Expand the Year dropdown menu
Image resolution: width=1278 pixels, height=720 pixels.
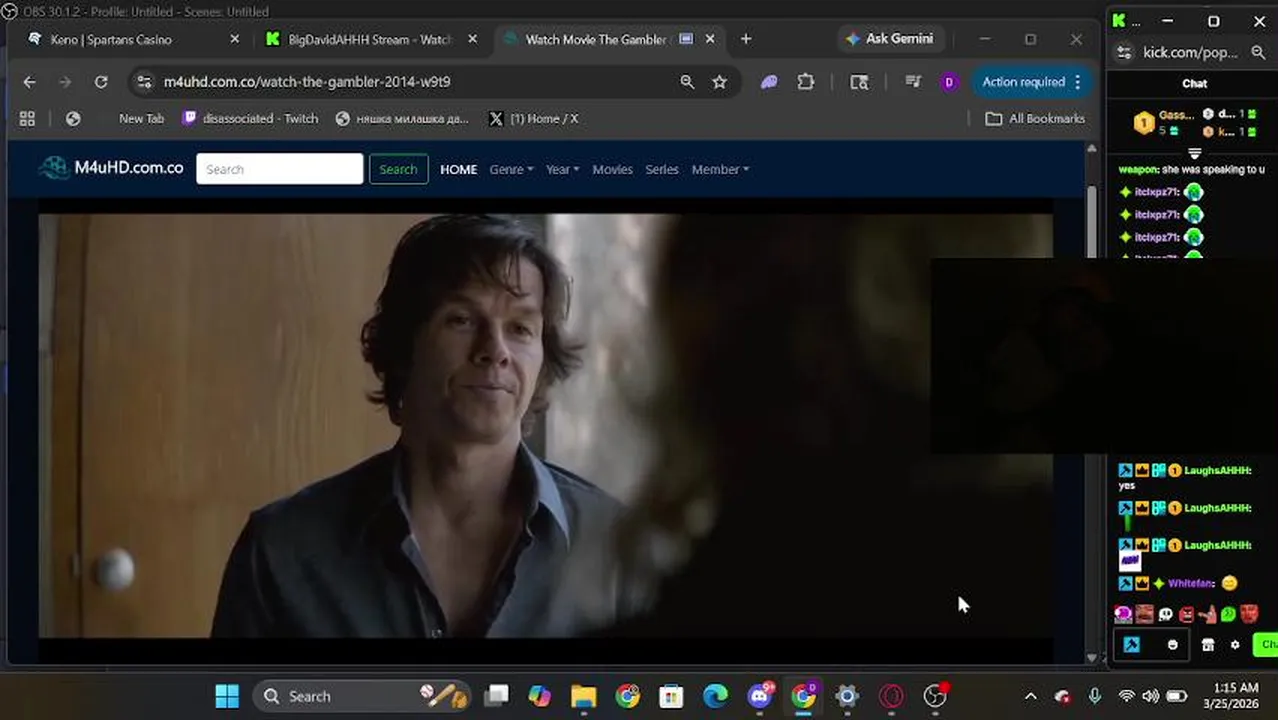tap(562, 169)
